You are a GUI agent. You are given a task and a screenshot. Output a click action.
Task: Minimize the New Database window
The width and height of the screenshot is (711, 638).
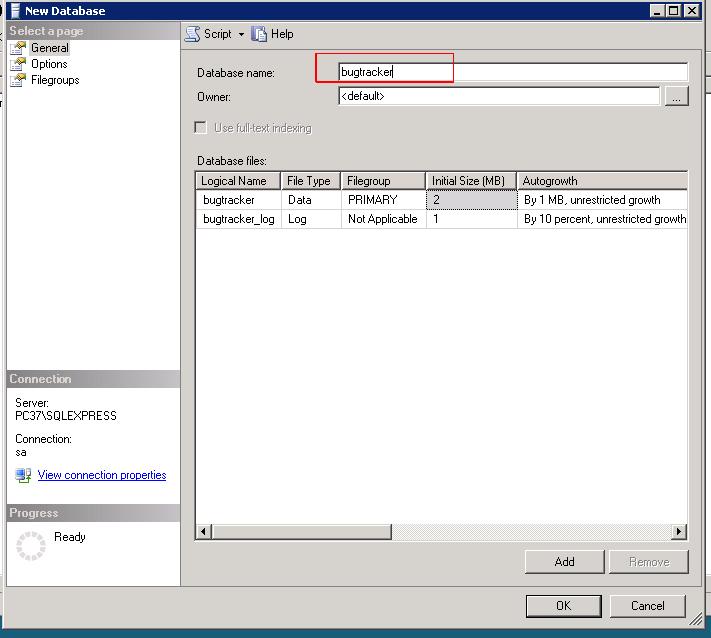(x=657, y=10)
